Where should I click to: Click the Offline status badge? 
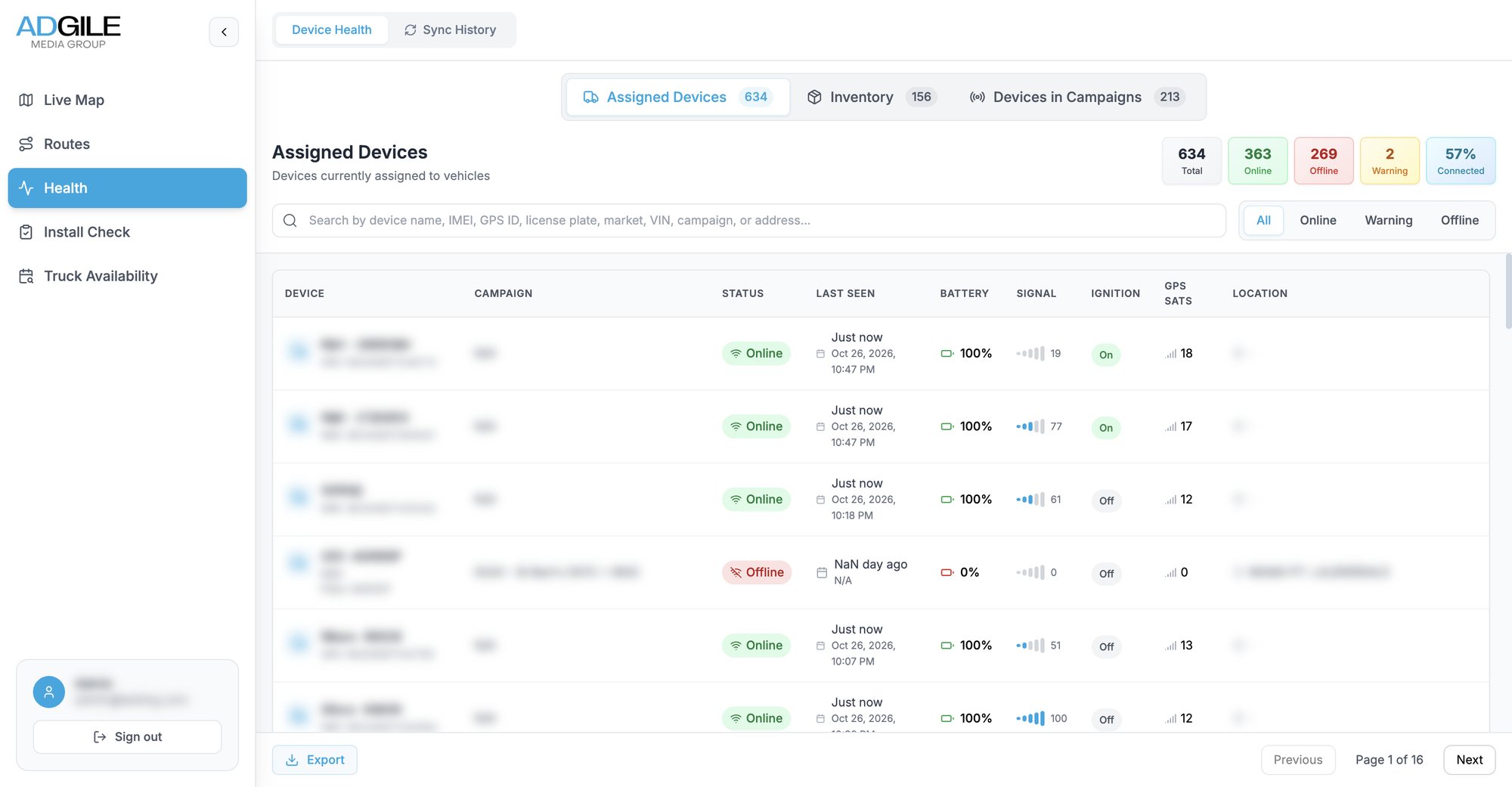pyautogui.click(x=757, y=572)
